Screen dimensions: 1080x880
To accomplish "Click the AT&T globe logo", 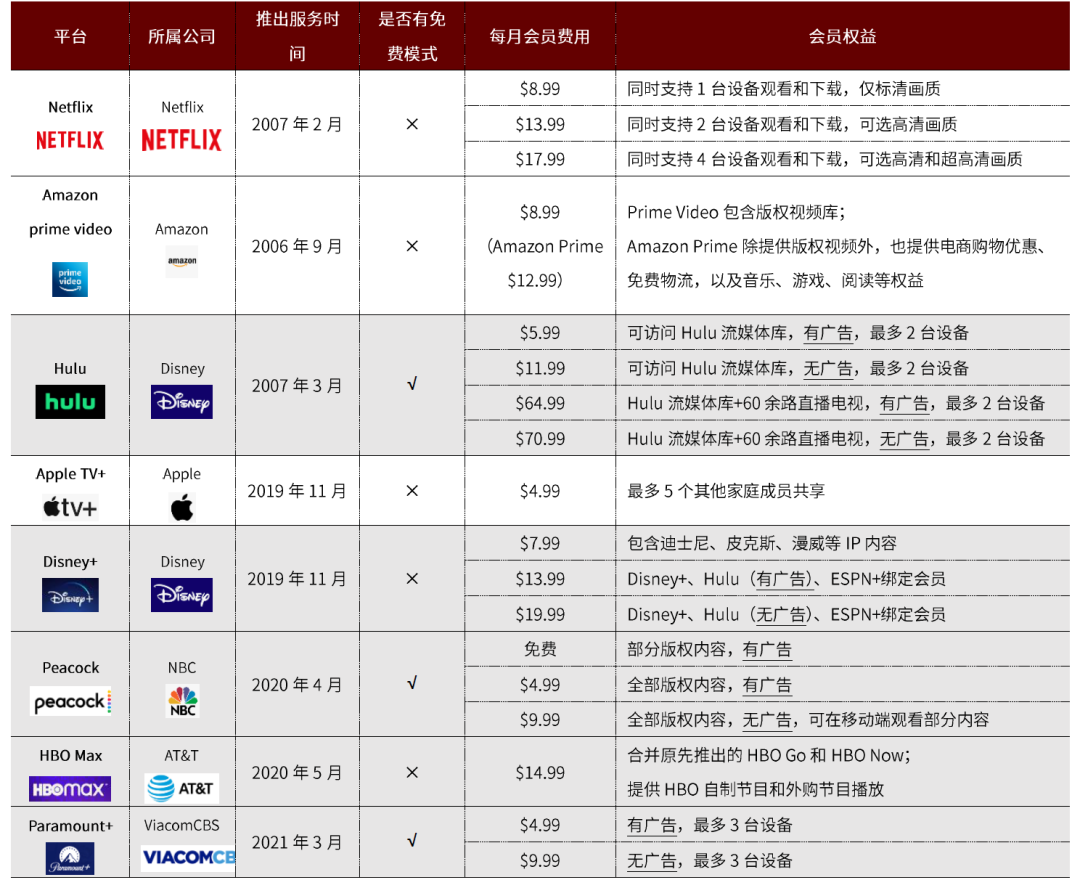I will click(182, 788).
